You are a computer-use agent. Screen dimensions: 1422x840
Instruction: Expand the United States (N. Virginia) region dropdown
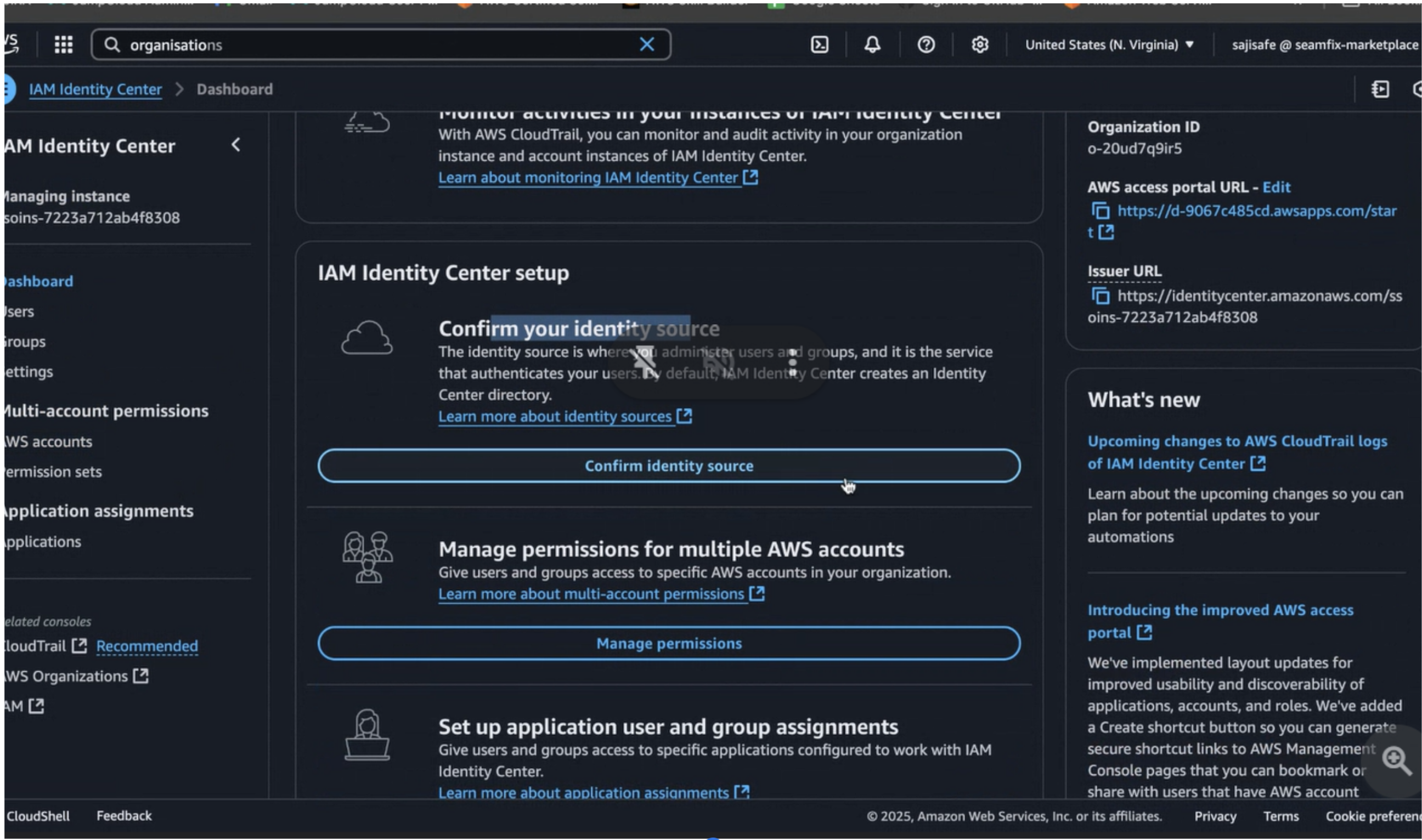click(1109, 45)
